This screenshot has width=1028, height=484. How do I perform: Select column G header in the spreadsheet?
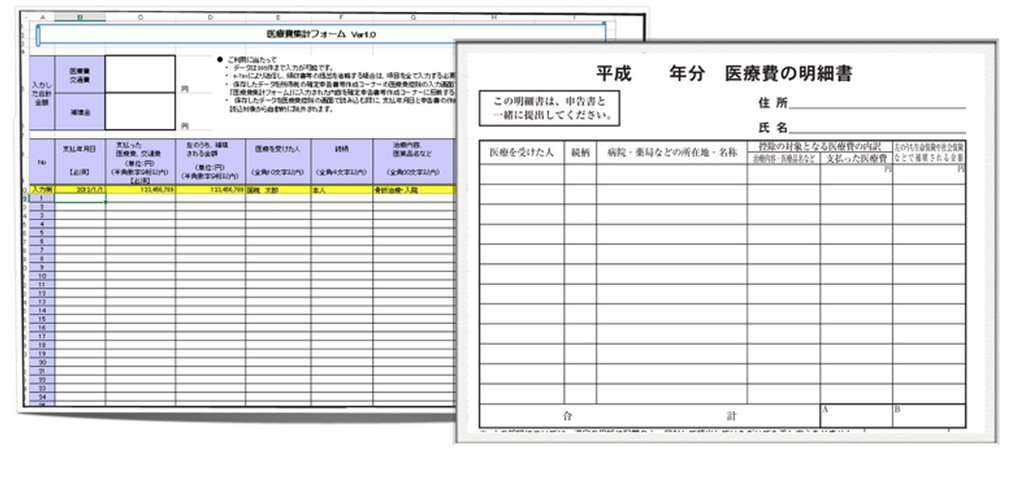pos(414,18)
